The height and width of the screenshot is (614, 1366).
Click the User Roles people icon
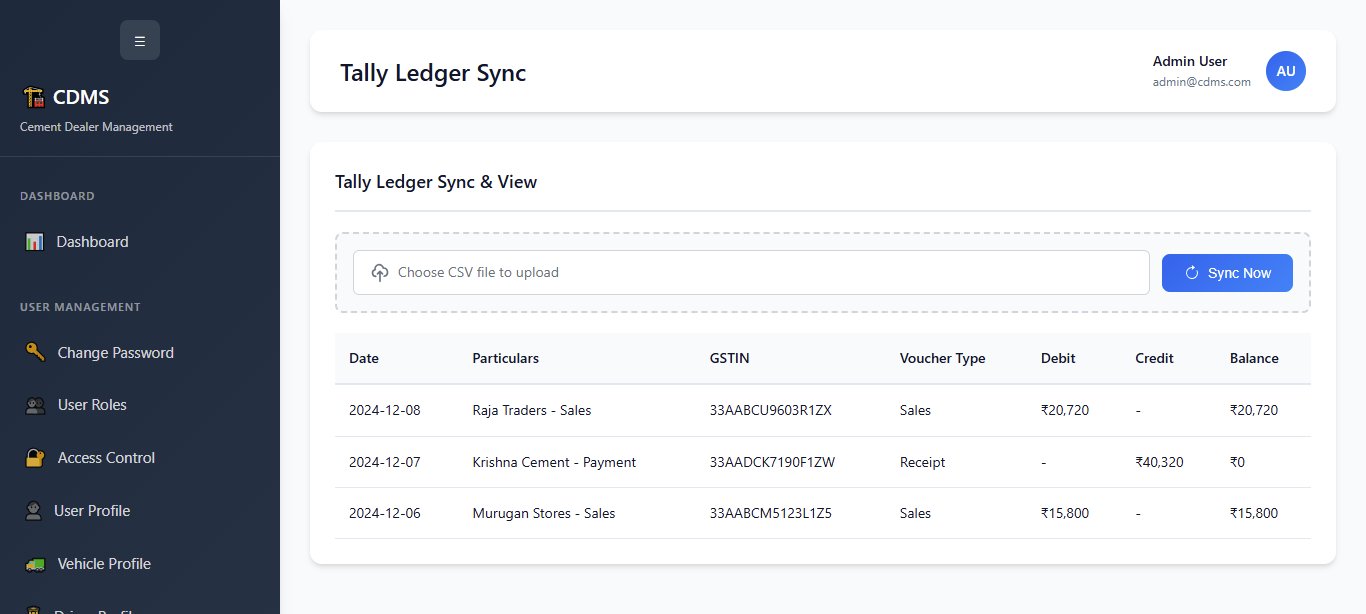[x=34, y=405]
